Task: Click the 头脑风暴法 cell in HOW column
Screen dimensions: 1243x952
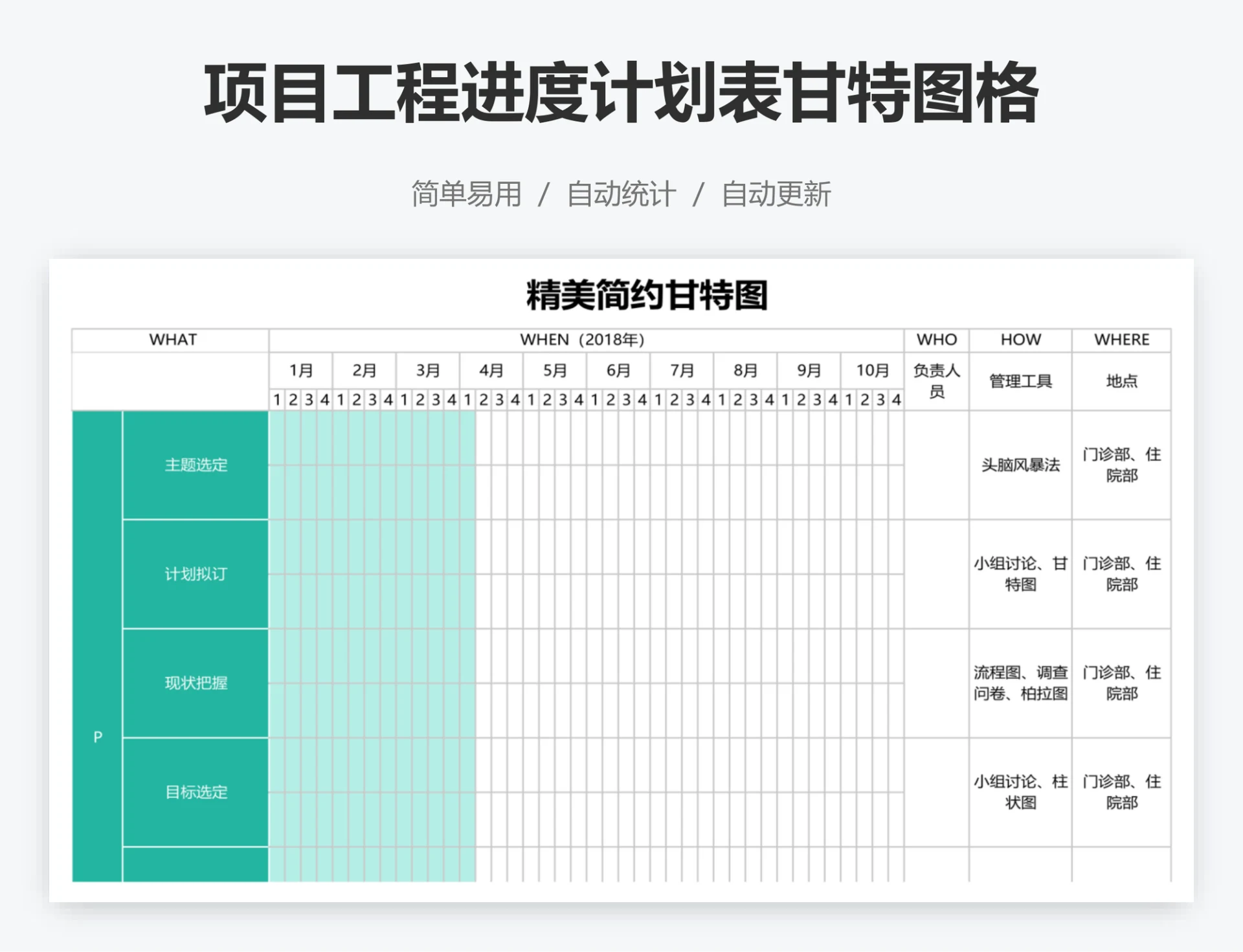Action: (x=1020, y=465)
